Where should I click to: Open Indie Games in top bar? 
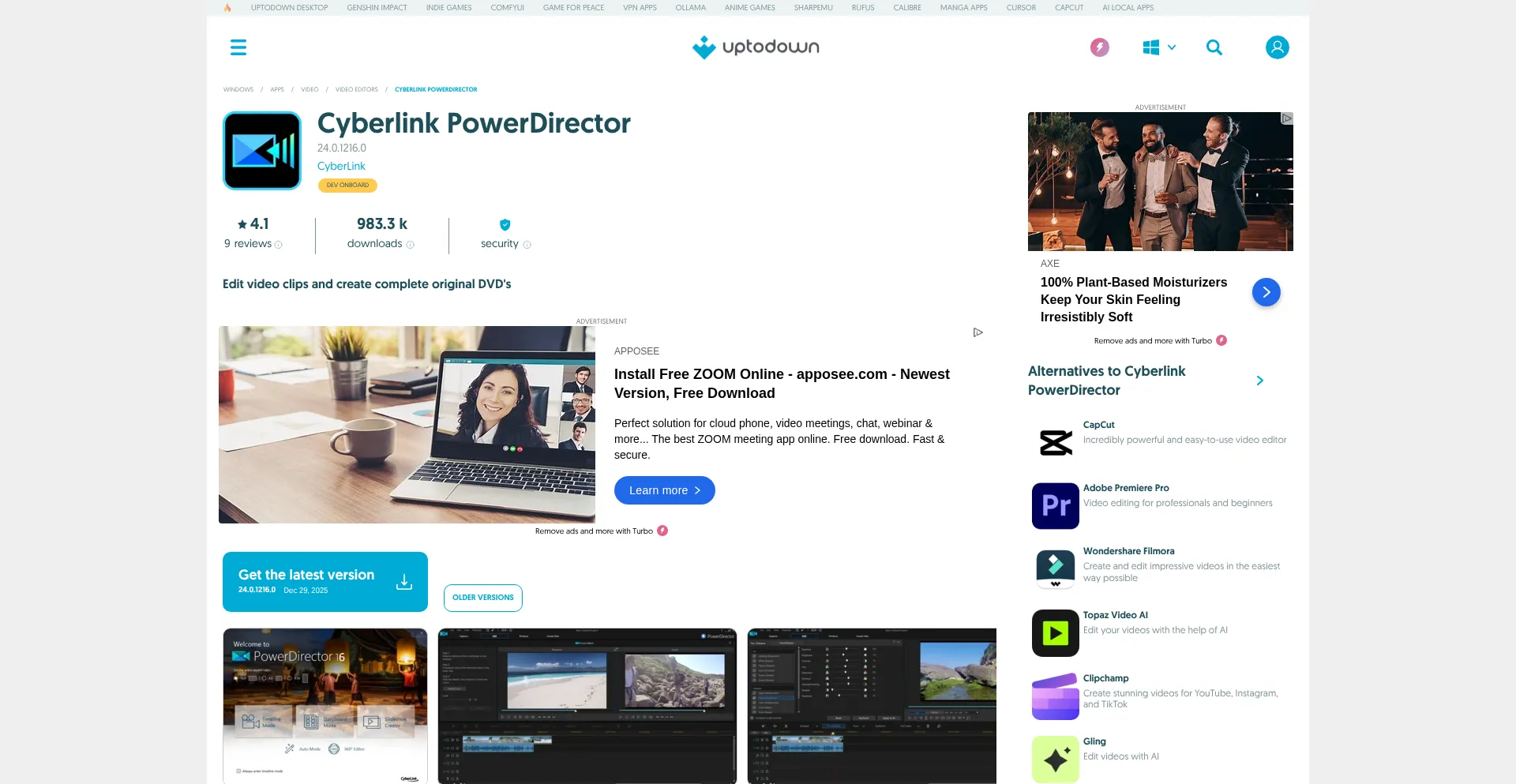point(449,8)
